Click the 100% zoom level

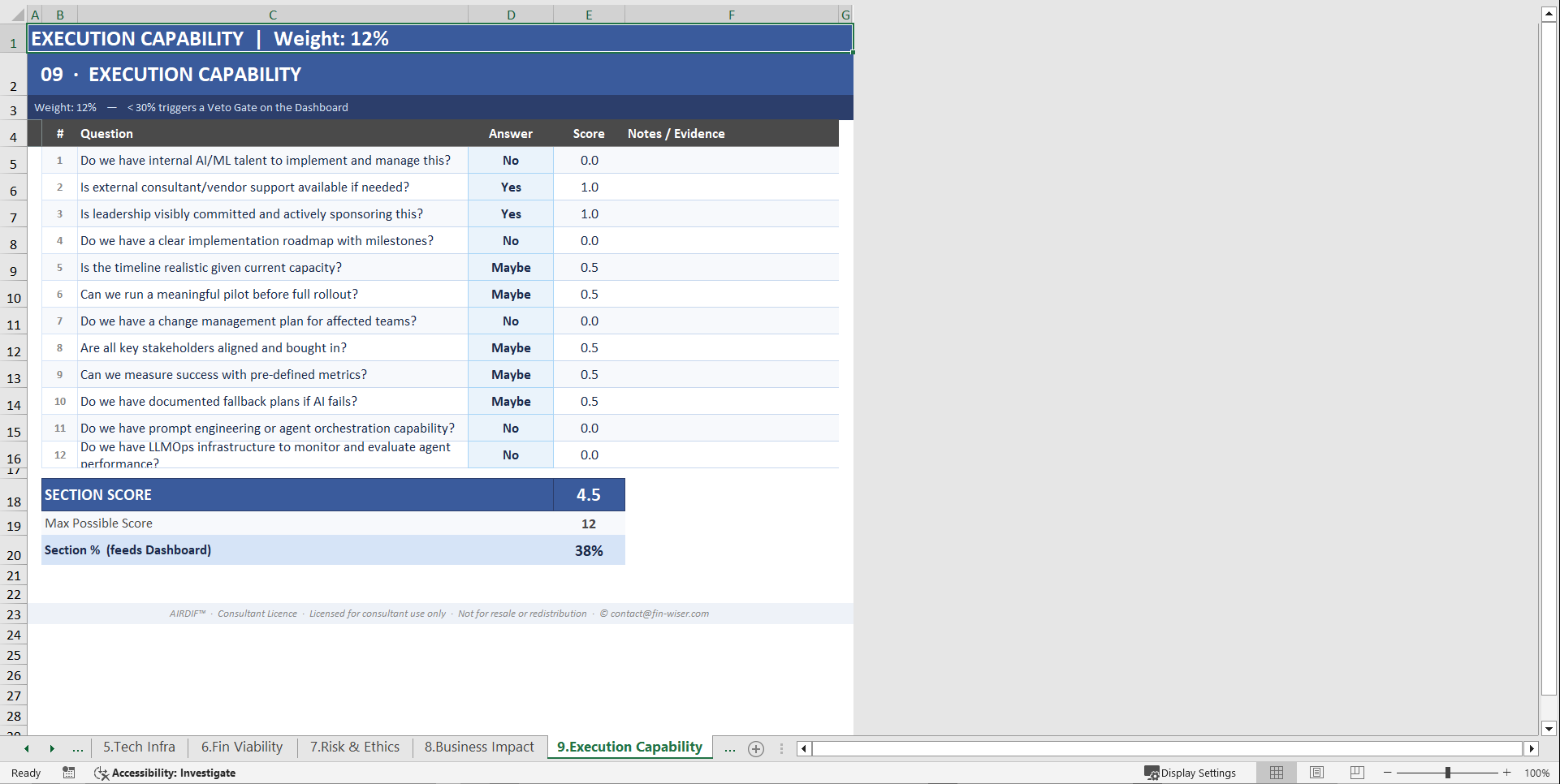(x=1536, y=773)
